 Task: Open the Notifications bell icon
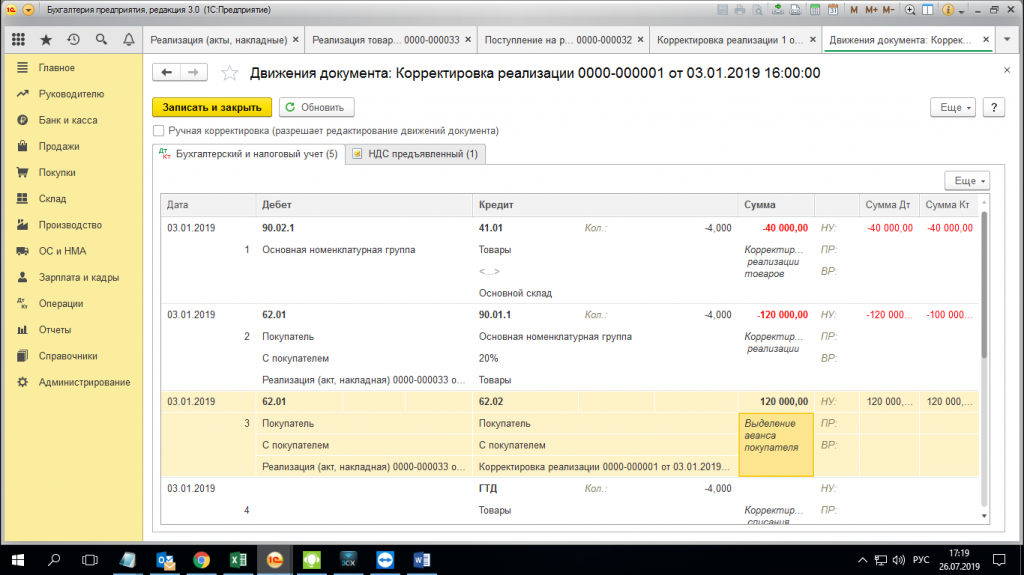128,41
